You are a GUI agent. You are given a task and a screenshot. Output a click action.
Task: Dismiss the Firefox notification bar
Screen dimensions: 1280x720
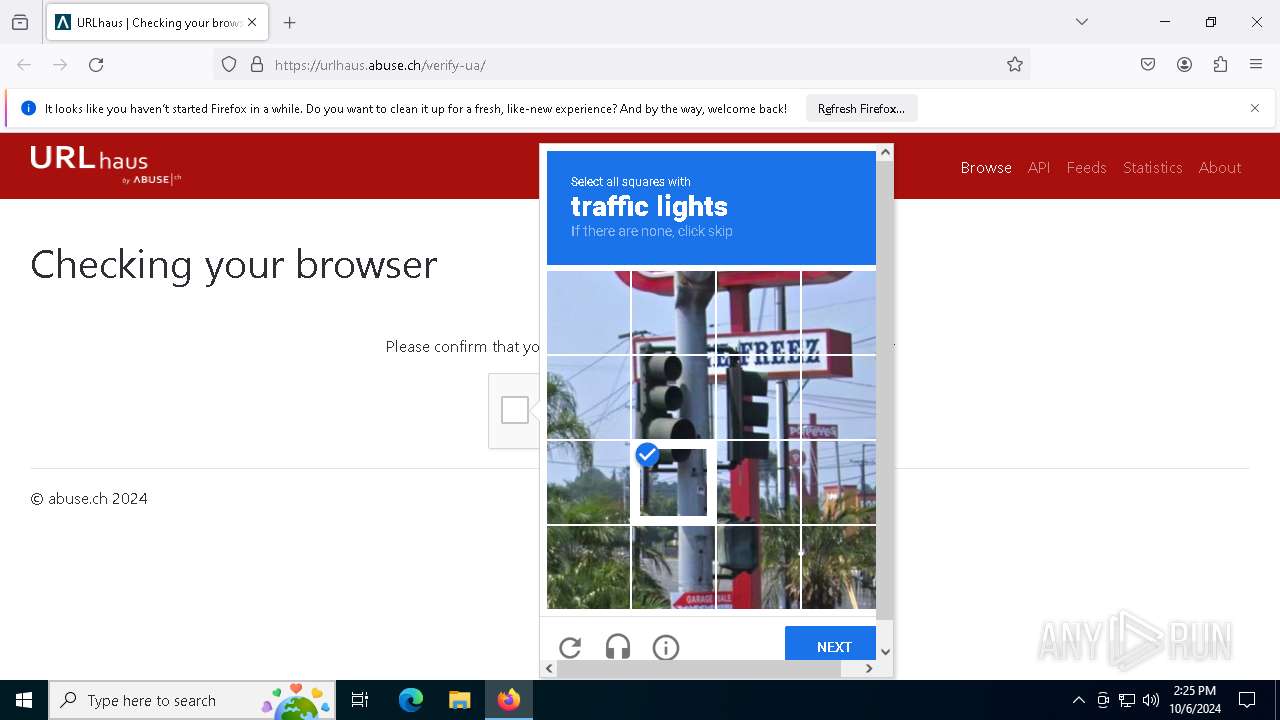pos(1255,108)
